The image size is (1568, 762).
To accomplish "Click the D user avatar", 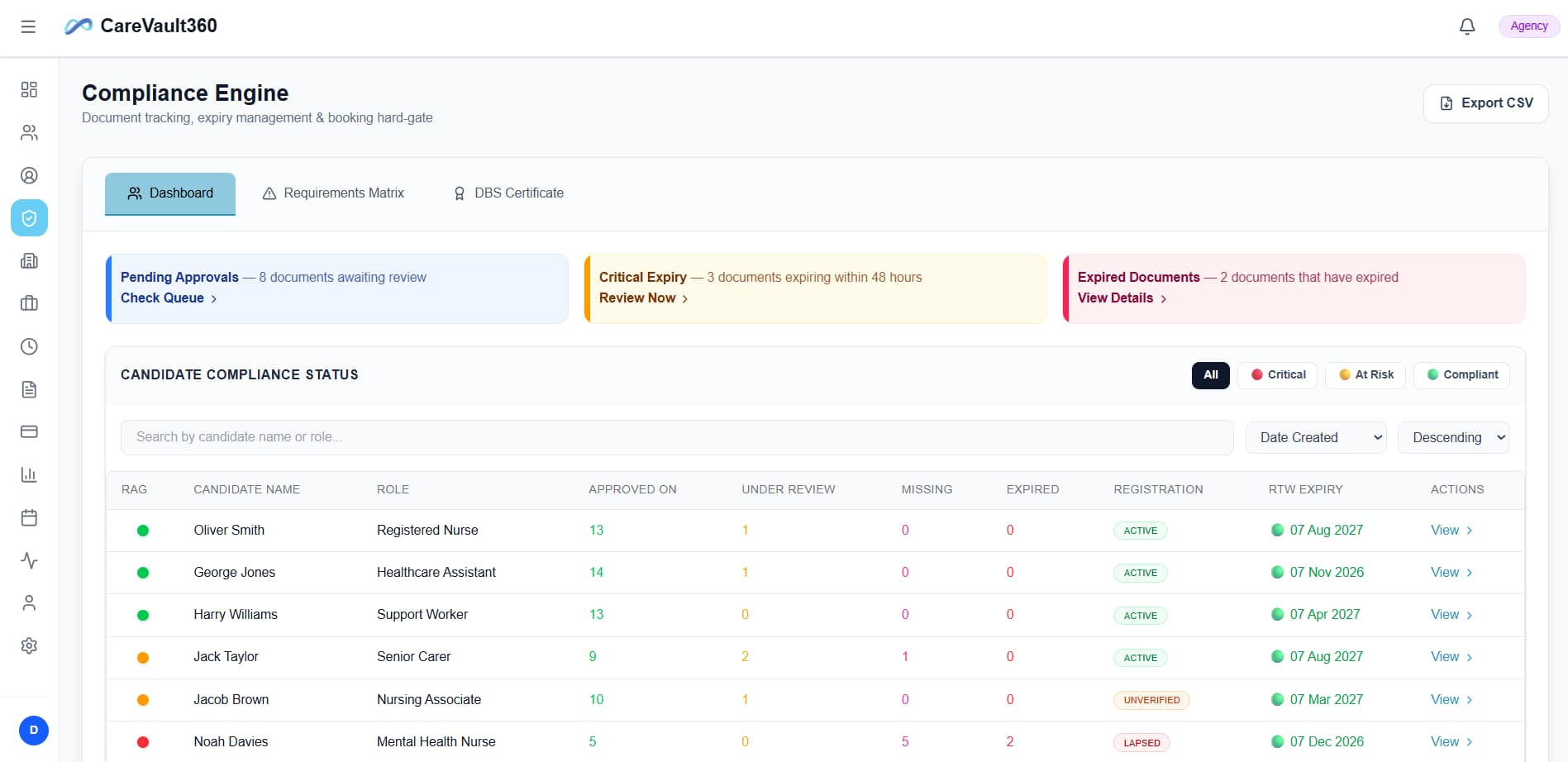I will [34, 730].
